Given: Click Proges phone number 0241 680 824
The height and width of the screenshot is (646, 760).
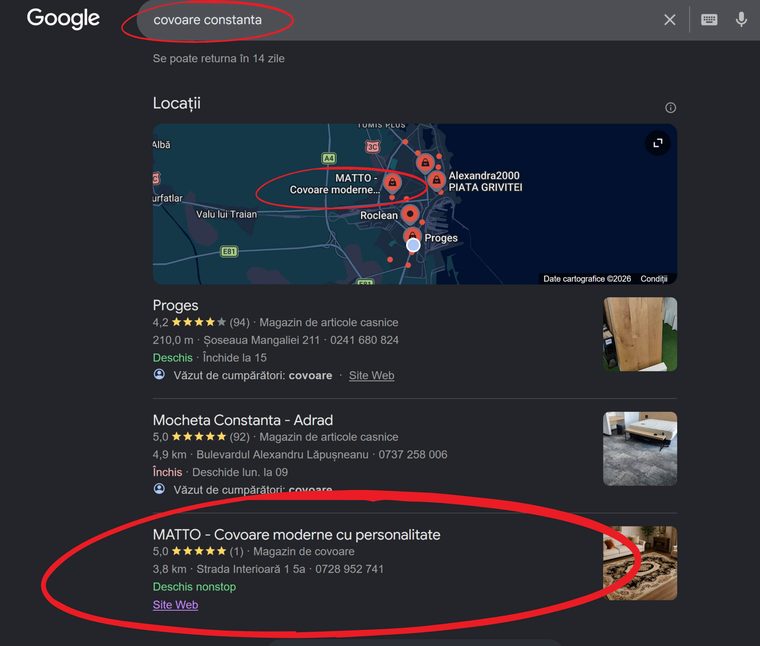Looking at the screenshot, I should [364, 340].
